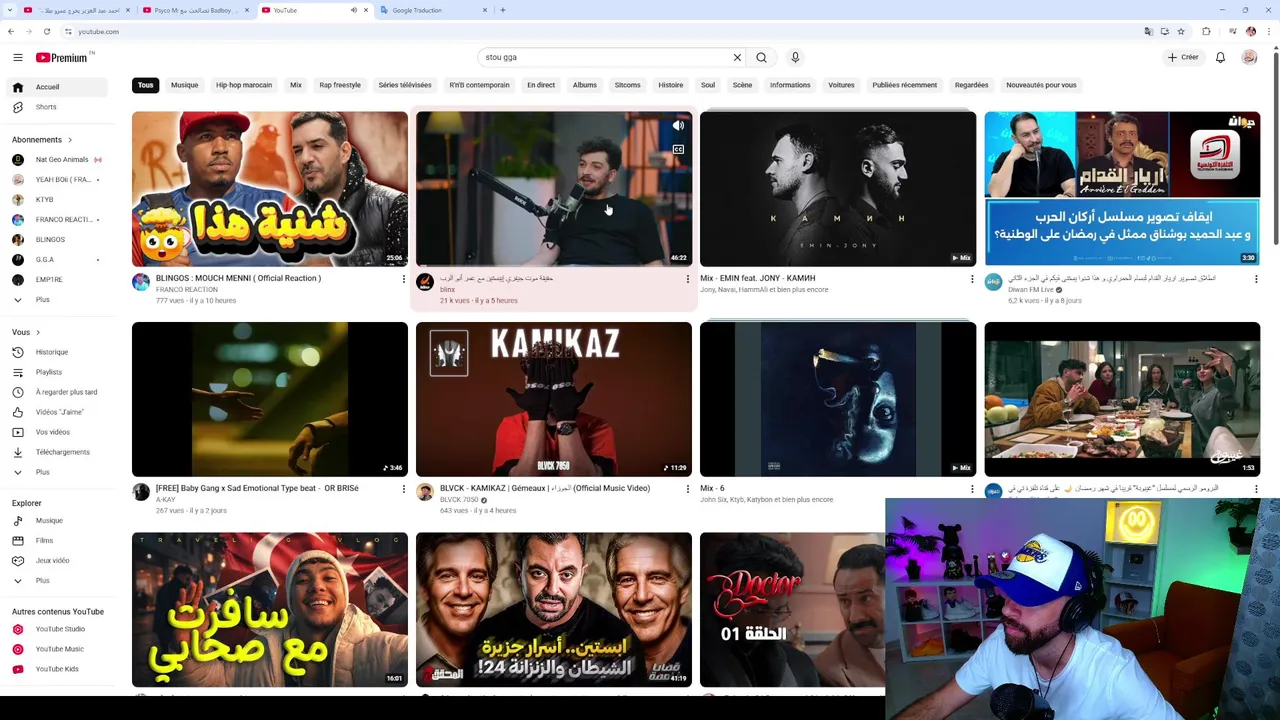Mute the YouTube tab audio
Screen dimensions: 1280x720
click(353, 10)
